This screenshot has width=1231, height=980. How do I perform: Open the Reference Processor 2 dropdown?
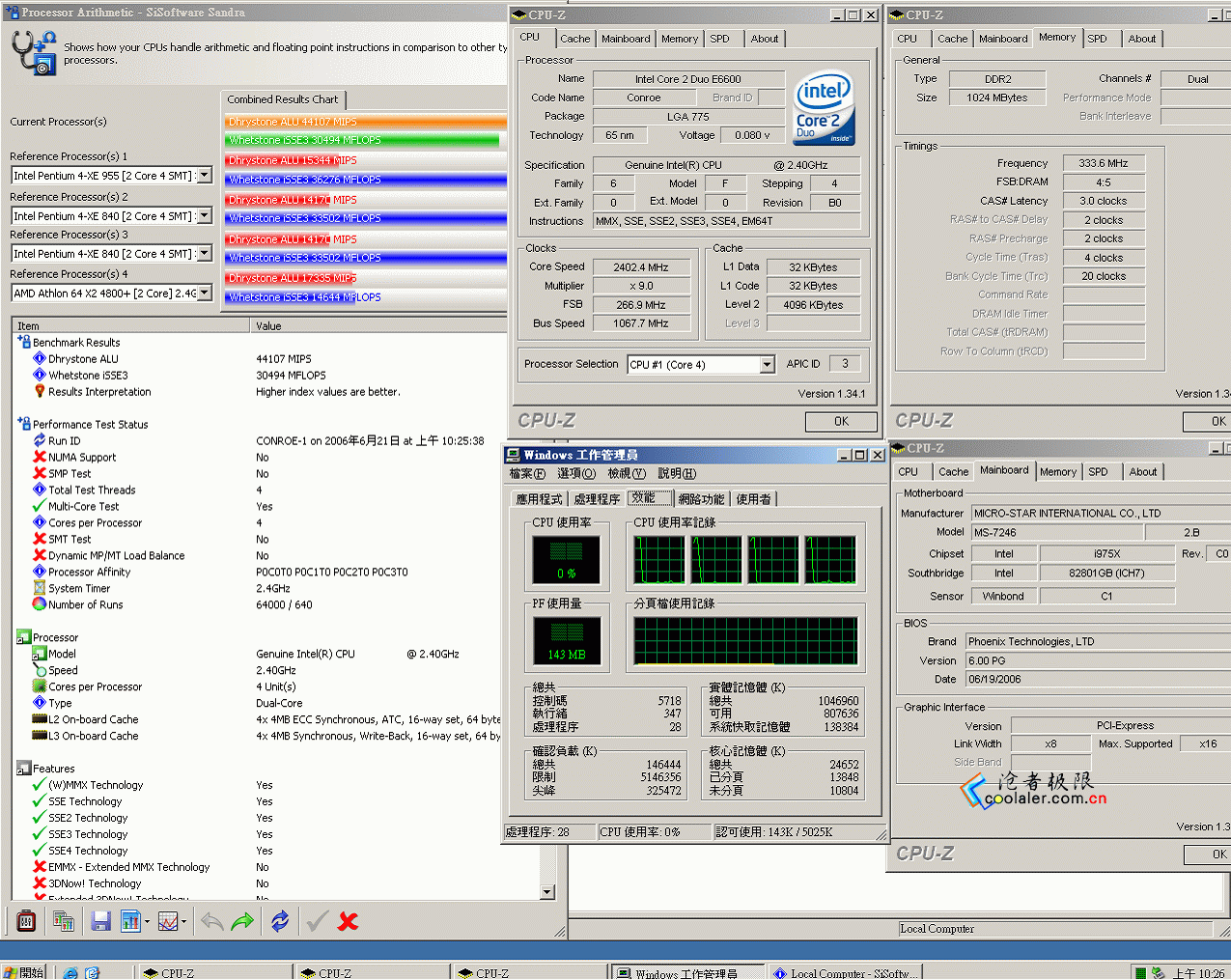[205, 216]
